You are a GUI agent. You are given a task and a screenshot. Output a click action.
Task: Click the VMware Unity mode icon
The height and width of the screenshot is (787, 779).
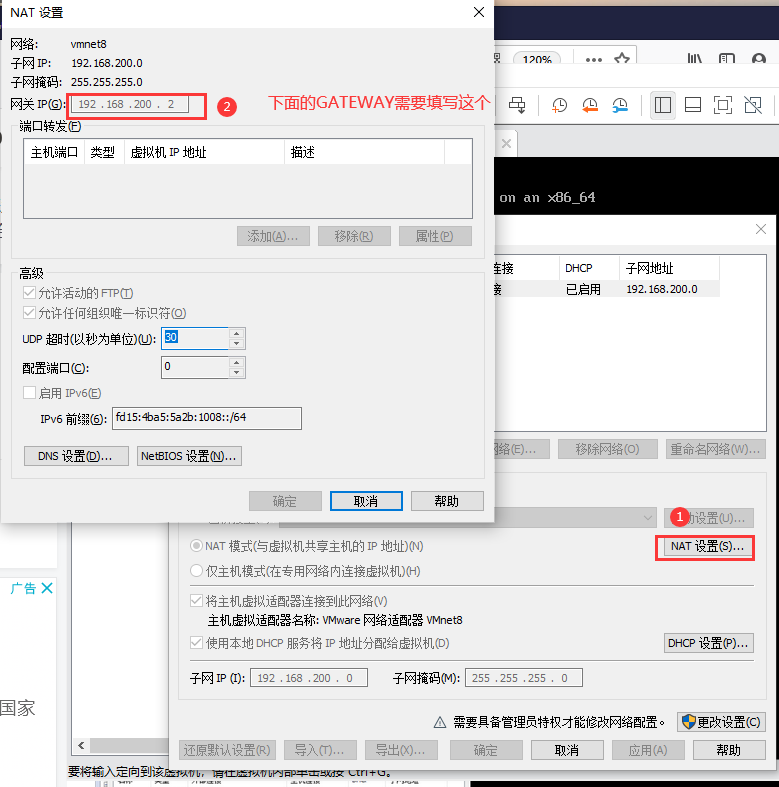point(753,105)
